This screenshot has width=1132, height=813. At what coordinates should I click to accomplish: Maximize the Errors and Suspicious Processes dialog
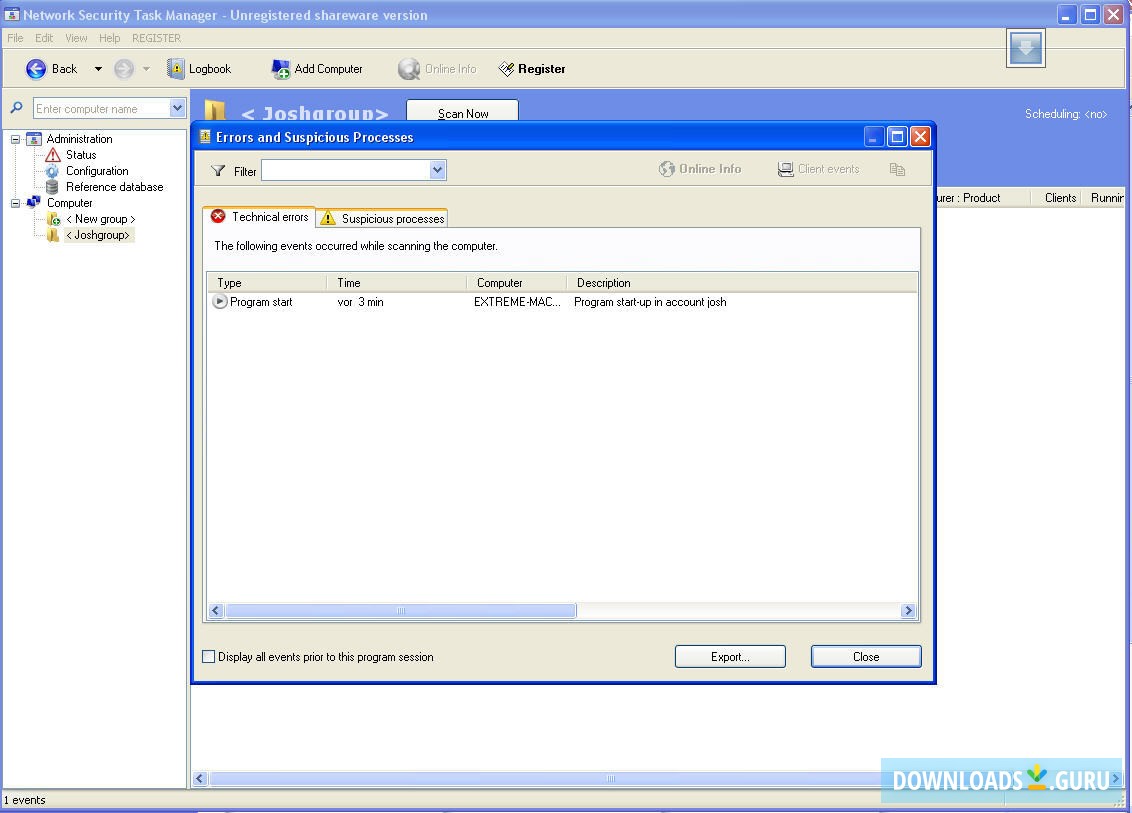[897, 136]
